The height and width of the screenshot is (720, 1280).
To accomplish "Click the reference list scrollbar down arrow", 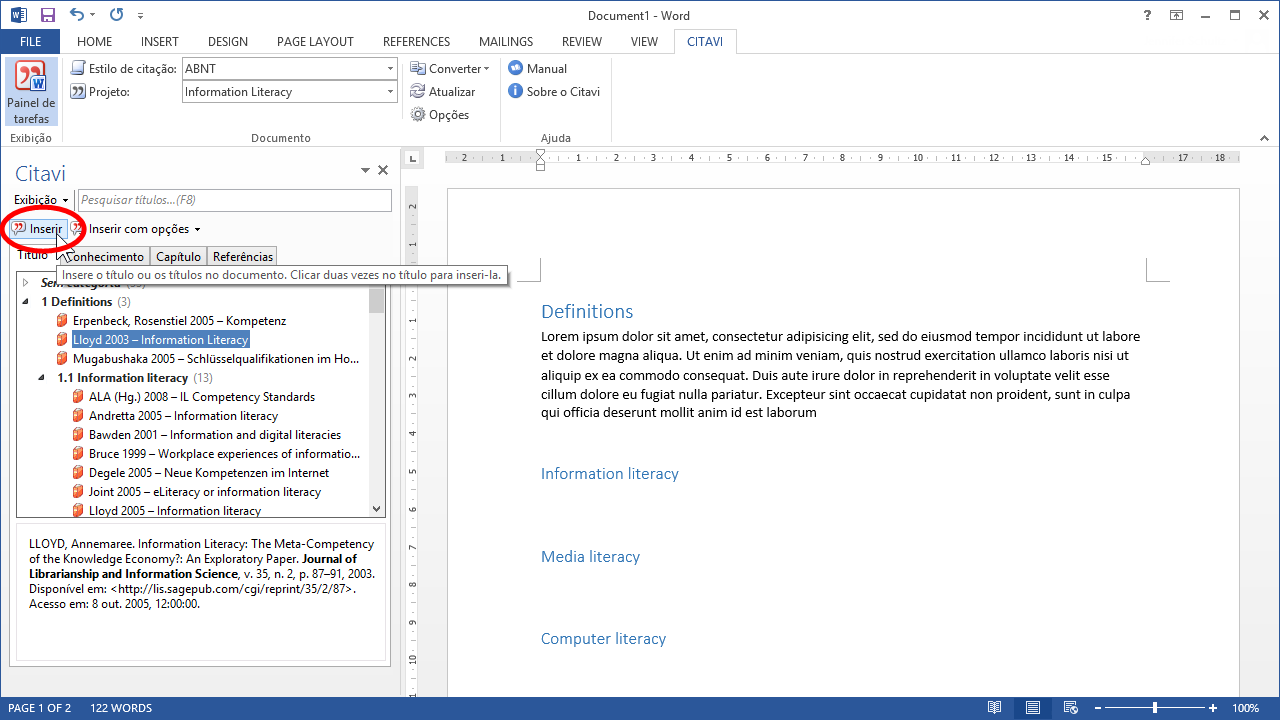I will coord(376,509).
